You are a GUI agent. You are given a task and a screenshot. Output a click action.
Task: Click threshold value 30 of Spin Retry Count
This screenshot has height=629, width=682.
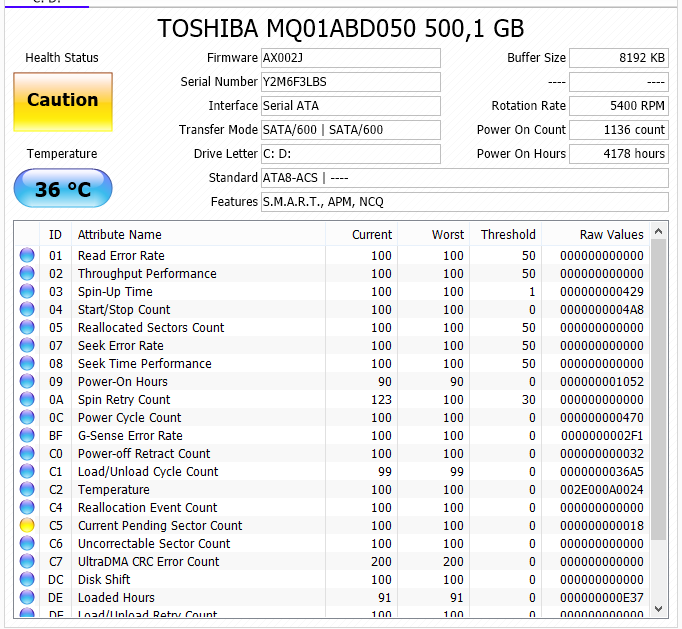pos(528,399)
